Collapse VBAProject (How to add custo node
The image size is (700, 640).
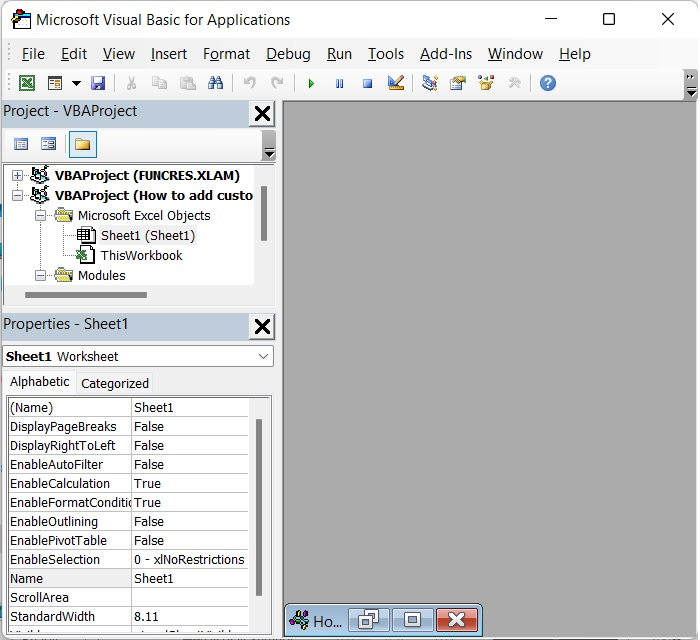click(17, 195)
